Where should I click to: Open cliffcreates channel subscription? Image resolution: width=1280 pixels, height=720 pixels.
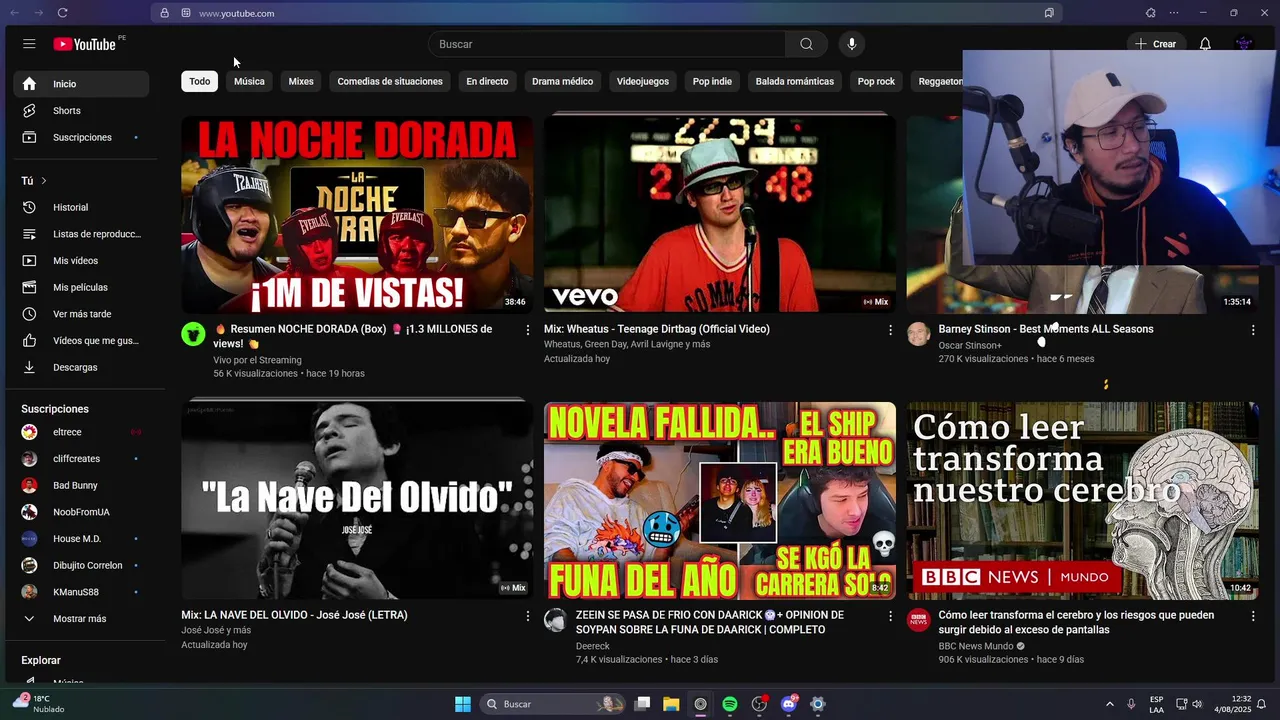[x=81, y=459]
